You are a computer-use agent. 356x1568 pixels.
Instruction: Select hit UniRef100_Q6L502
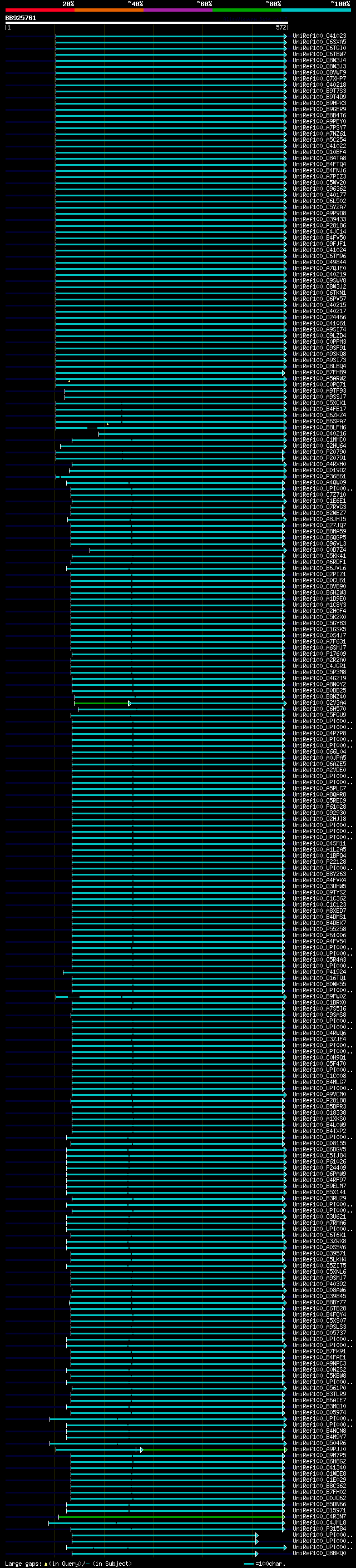(x=319, y=201)
